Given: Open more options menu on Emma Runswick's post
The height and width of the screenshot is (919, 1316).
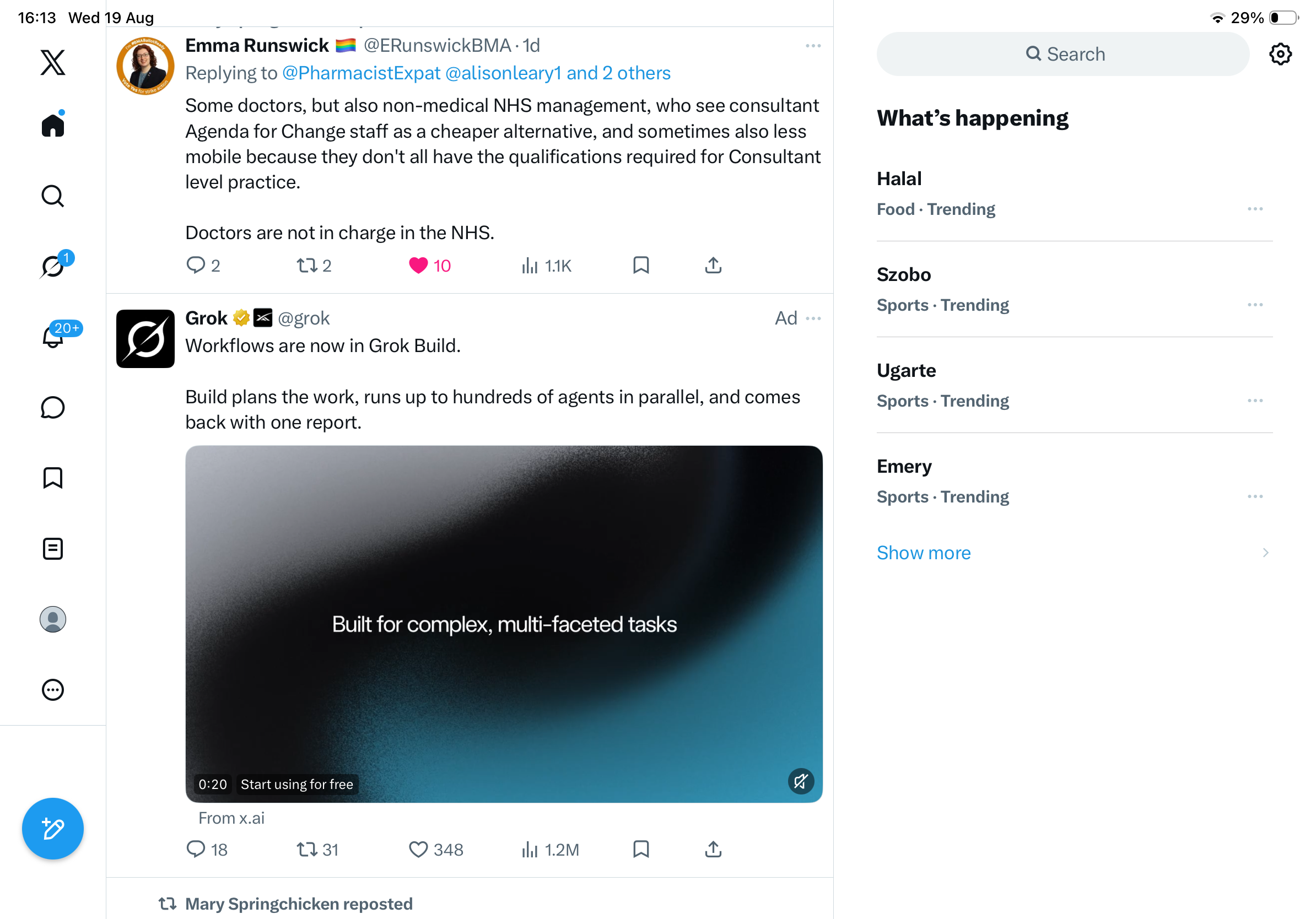Looking at the screenshot, I should coord(813,46).
